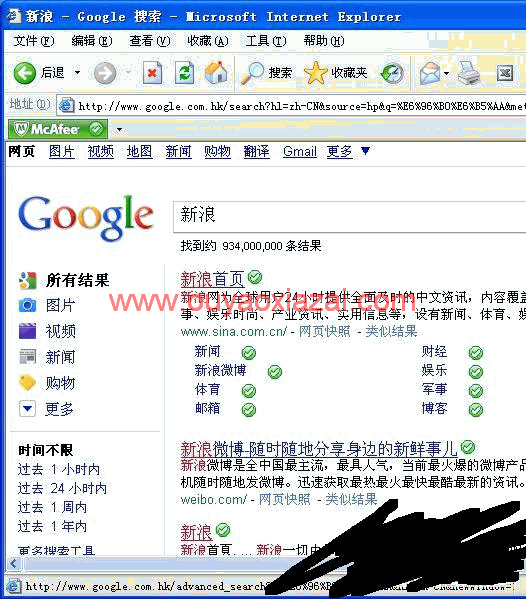Open the 工具(T) menu

[x=265, y=40]
